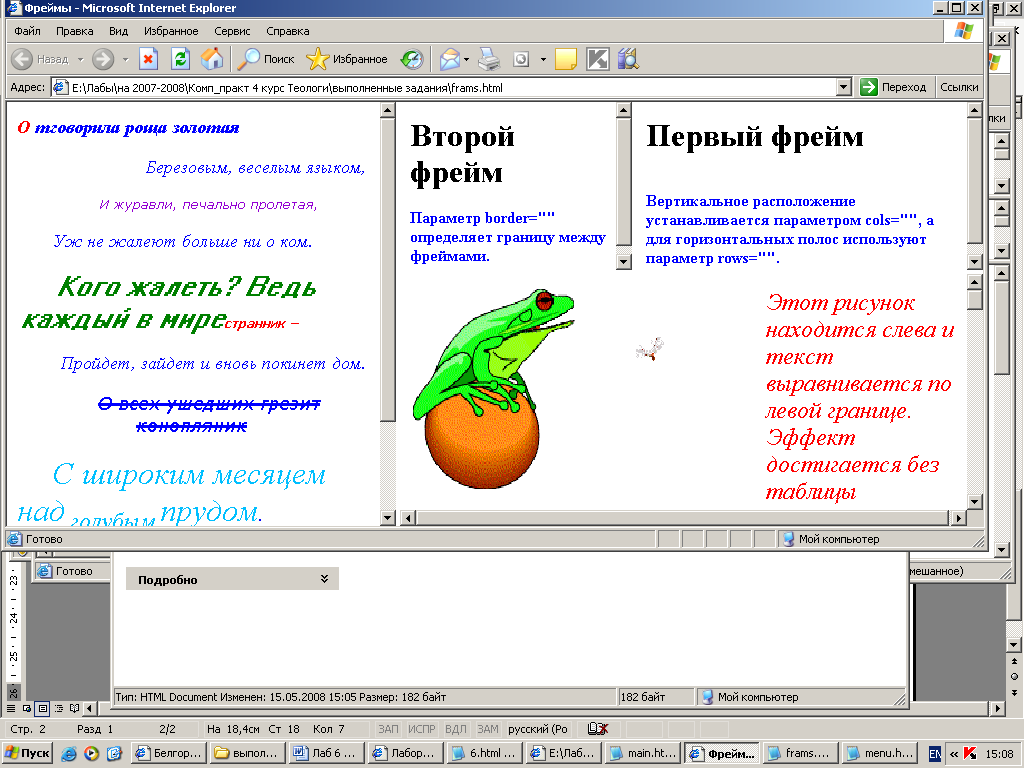Image resolution: width=1024 pixels, height=768 pixels.
Task: Expand the Подробно details panel chevron
Action: coord(325,579)
